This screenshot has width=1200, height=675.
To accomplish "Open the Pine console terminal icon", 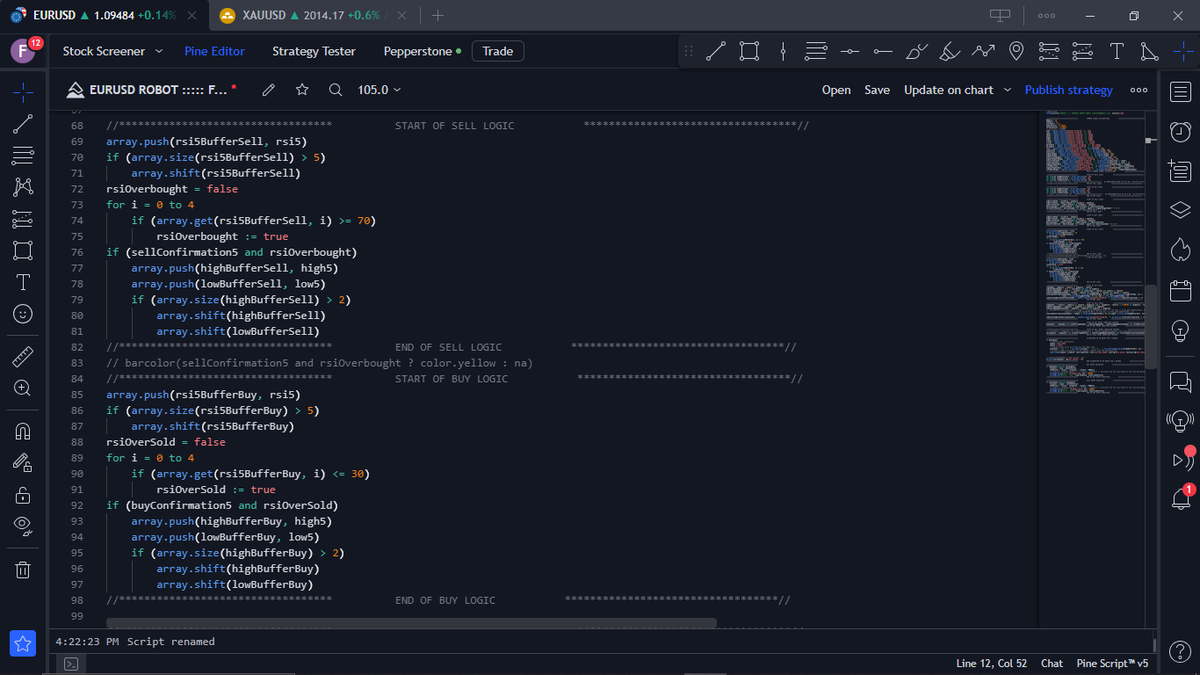I will click(71, 664).
